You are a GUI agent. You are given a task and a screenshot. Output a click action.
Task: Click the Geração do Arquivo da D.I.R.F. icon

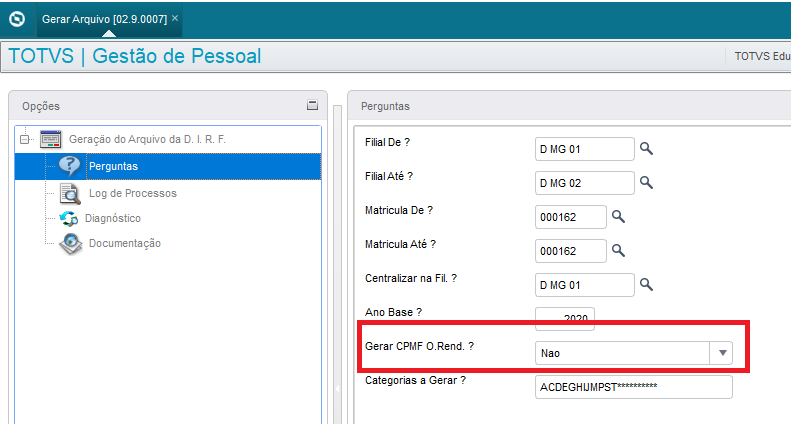(50, 139)
